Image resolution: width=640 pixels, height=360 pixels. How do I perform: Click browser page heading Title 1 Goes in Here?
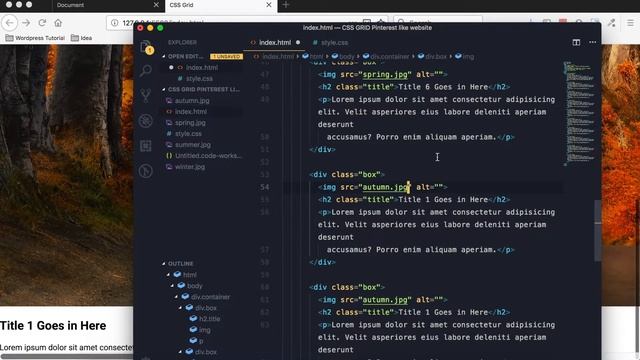(x=53, y=326)
